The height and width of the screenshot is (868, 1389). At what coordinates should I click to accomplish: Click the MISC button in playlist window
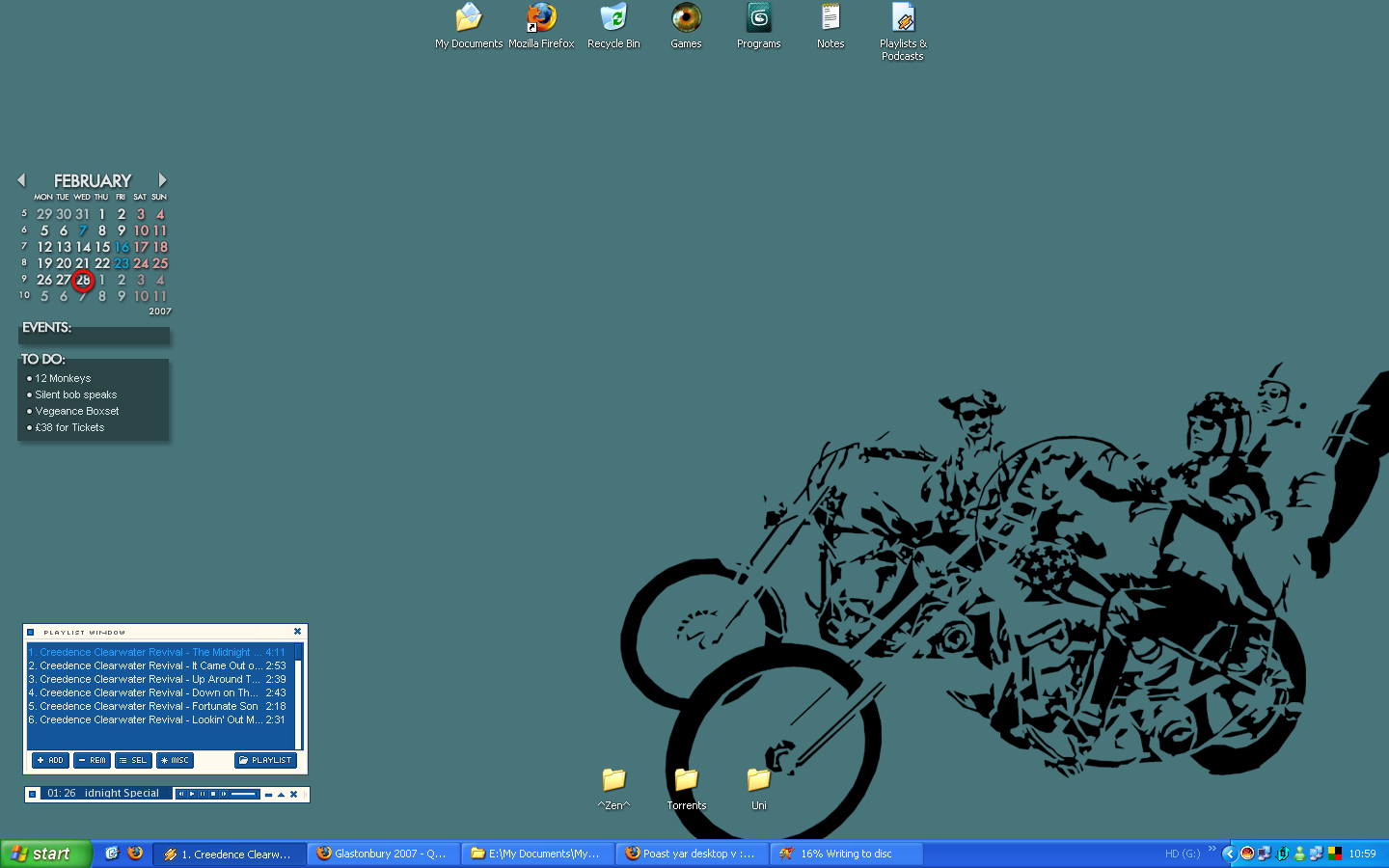point(175,761)
